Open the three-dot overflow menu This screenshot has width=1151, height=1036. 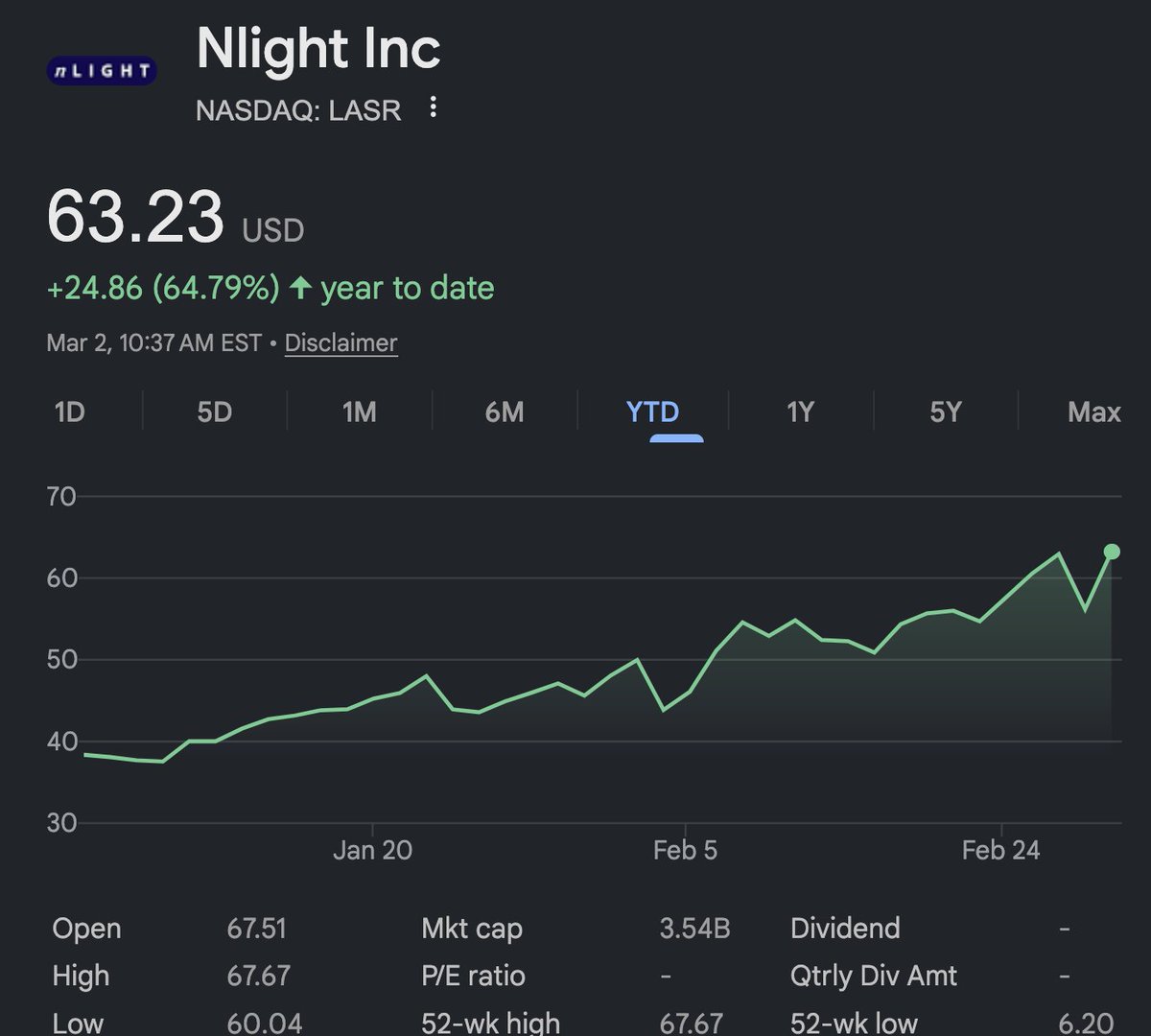tap(434, 108)
